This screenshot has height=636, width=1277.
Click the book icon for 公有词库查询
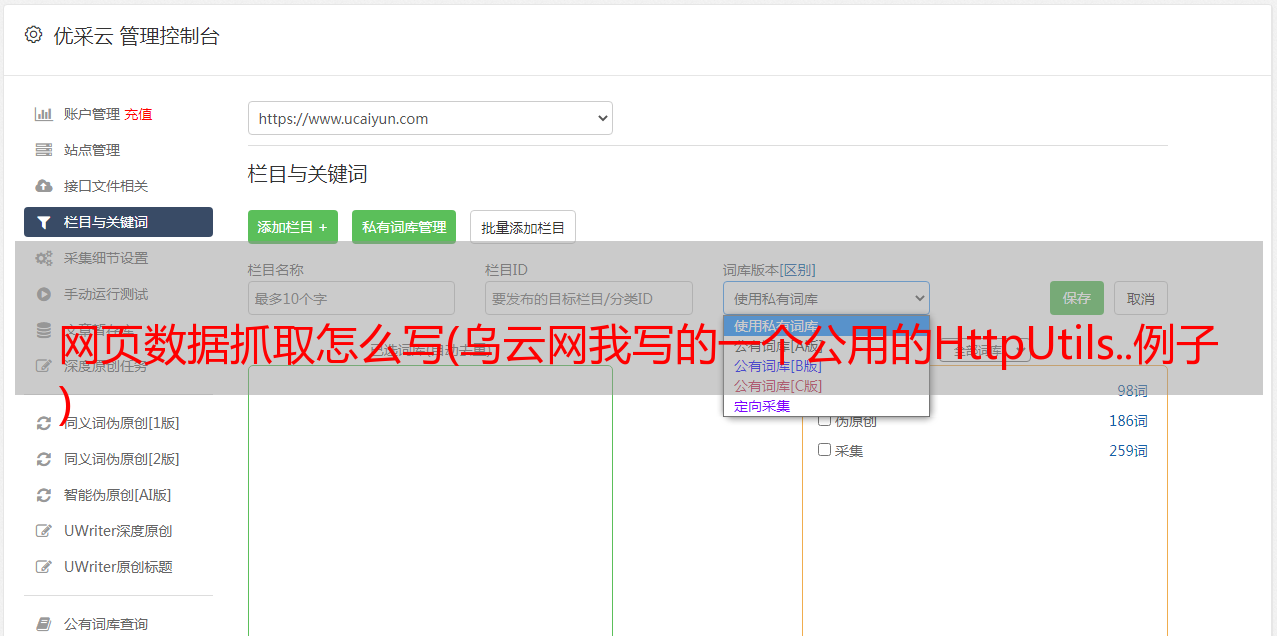(x=44, y=624)
